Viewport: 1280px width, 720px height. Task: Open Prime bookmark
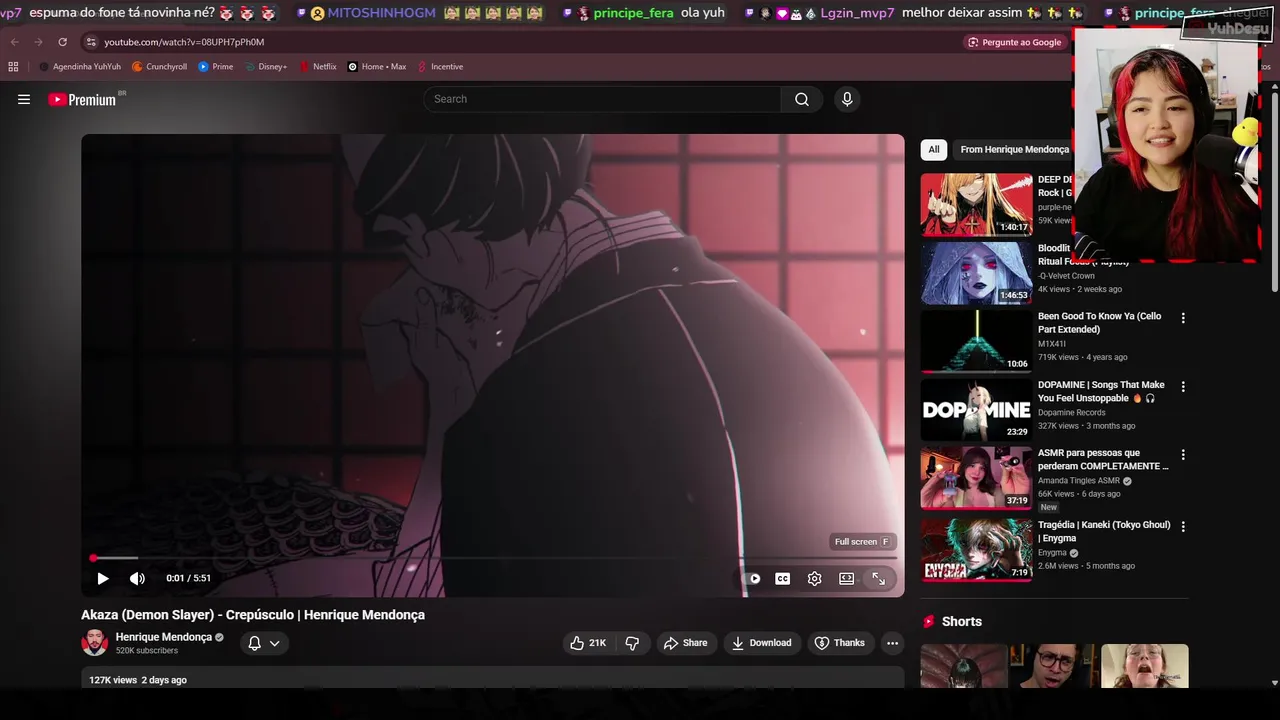[216, 67]
